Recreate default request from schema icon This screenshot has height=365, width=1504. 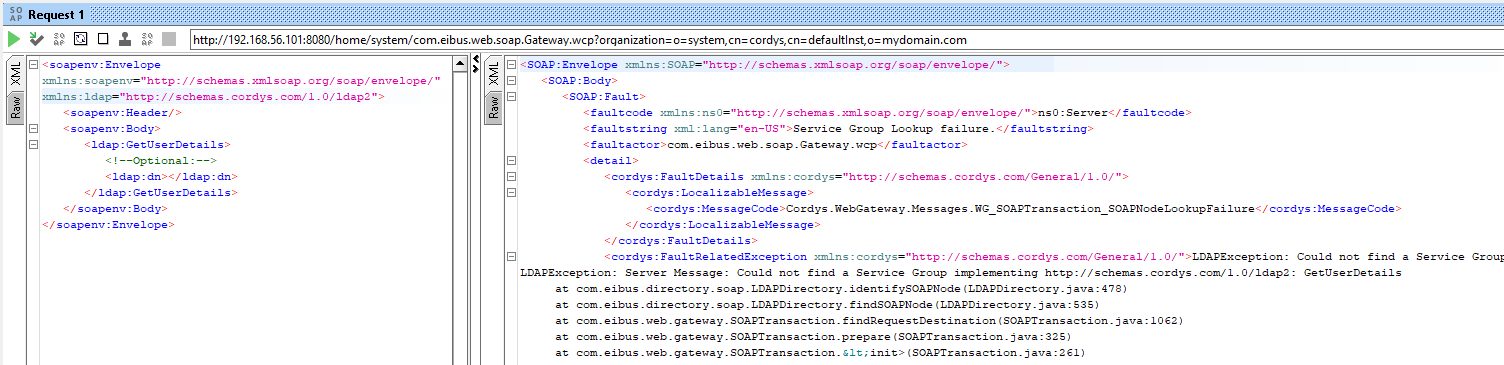point(81,39)
